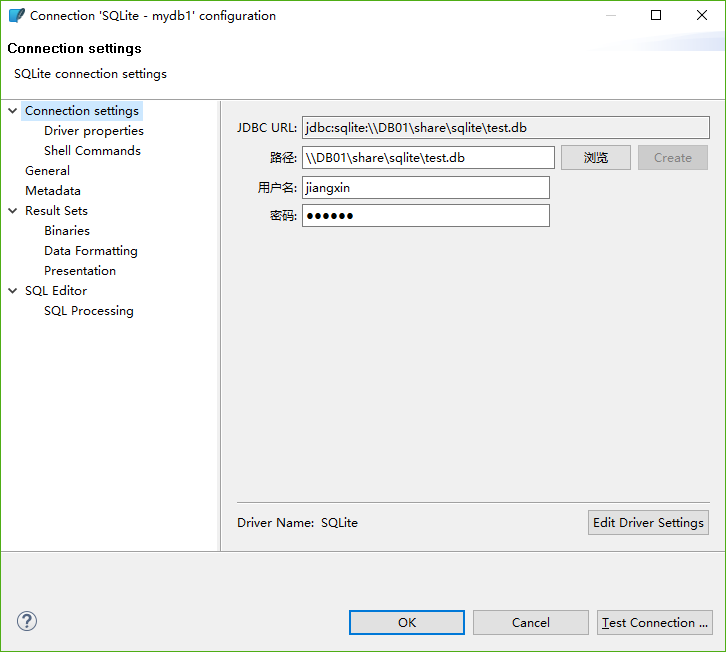The width and height of the screenshot is (726, 652).
Task: Open Shell Commands page
Action: click(93, 150)
